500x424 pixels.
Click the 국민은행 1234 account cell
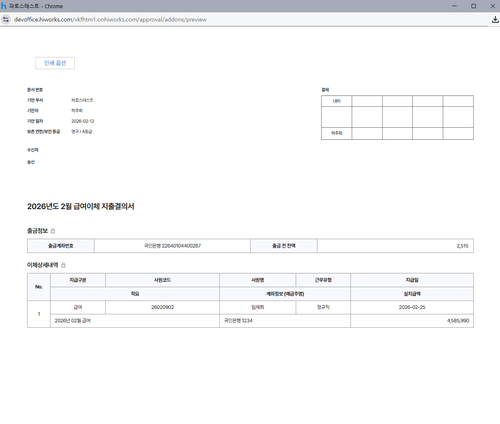click(x=285, y=321)
